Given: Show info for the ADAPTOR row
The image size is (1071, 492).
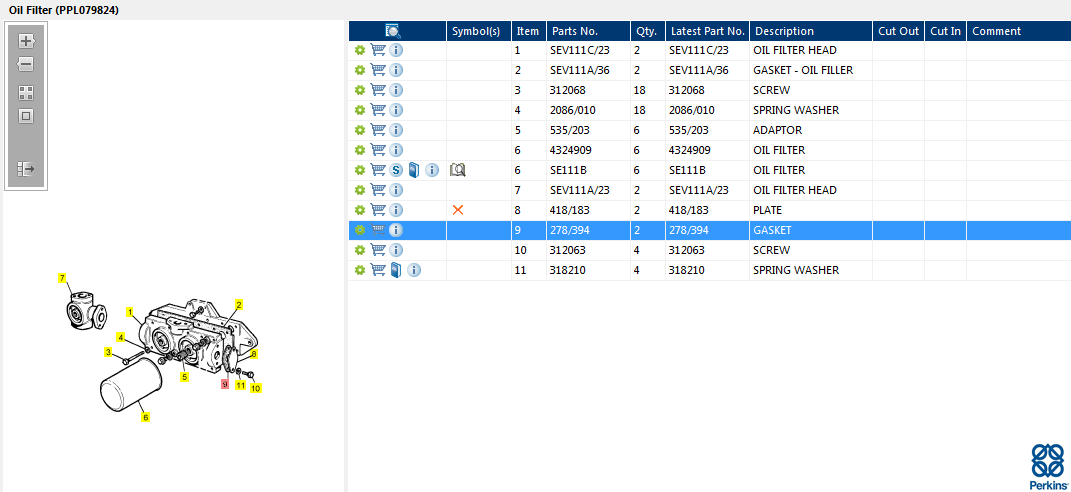Looking at the screenshot, I should [x=396, y=130].
